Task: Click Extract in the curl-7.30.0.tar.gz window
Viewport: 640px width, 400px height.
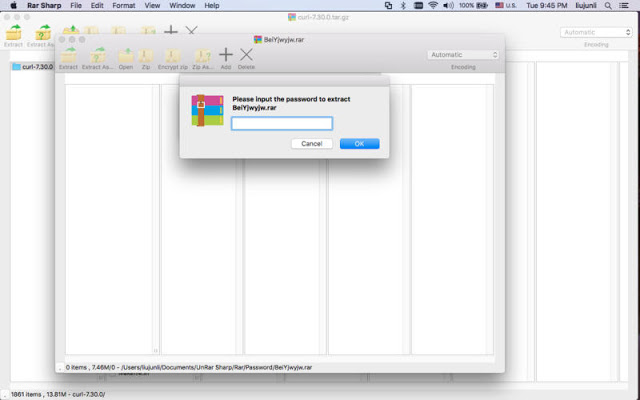Action: coord(13,36)
